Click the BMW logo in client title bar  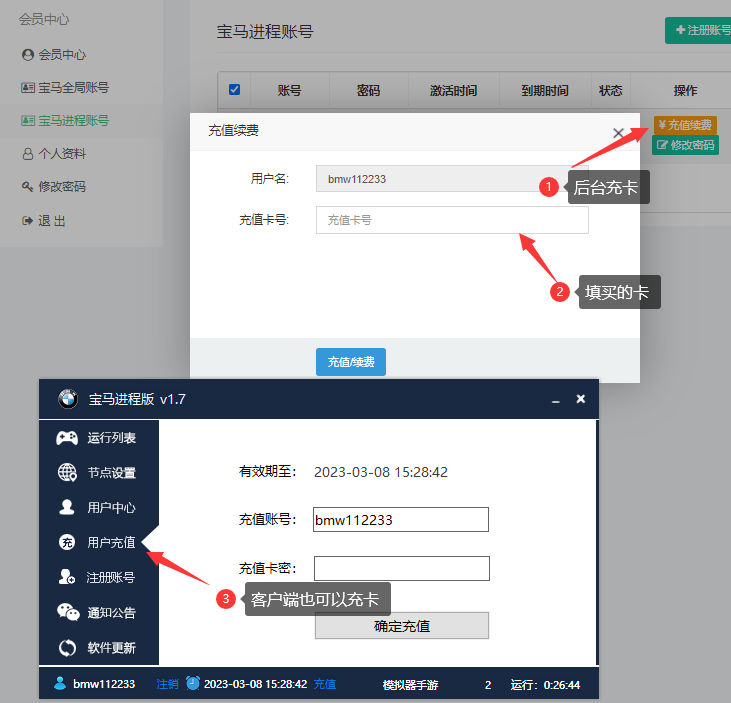[68, 399]
